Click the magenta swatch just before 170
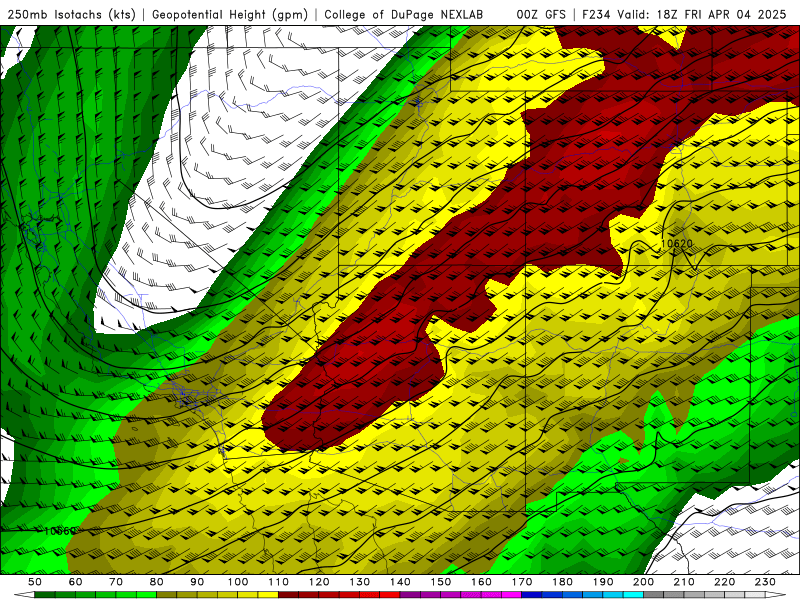The width and height of the screenshot is (800, 600). 511,595
